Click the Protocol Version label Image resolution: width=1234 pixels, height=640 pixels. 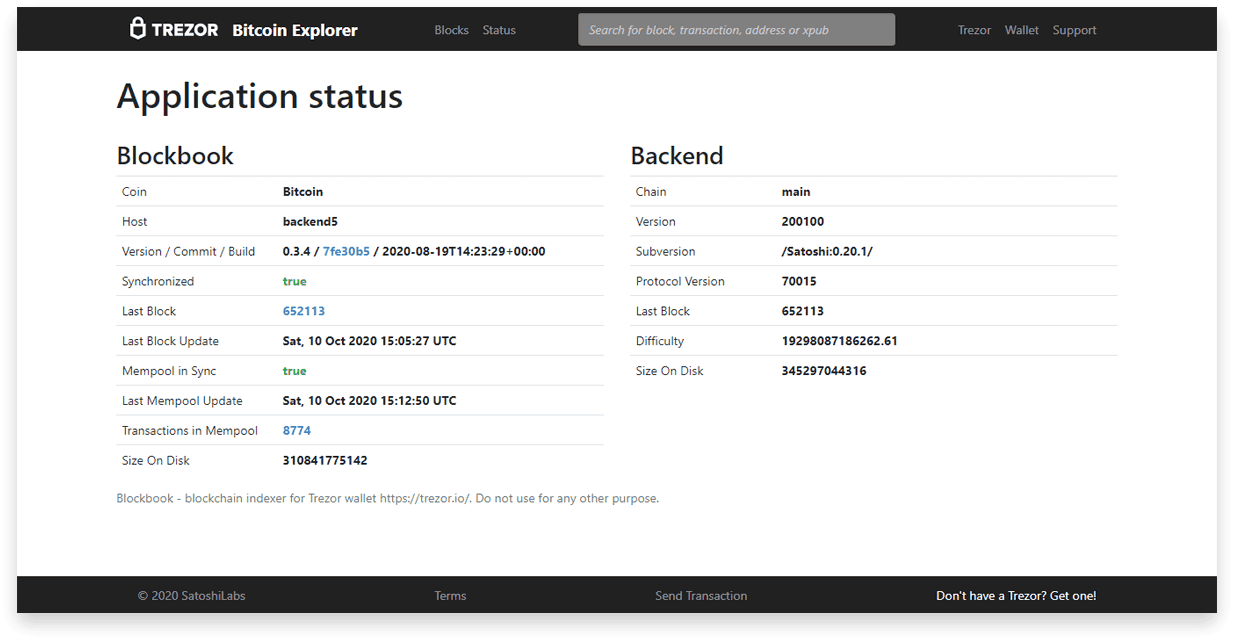click(680, 281)
